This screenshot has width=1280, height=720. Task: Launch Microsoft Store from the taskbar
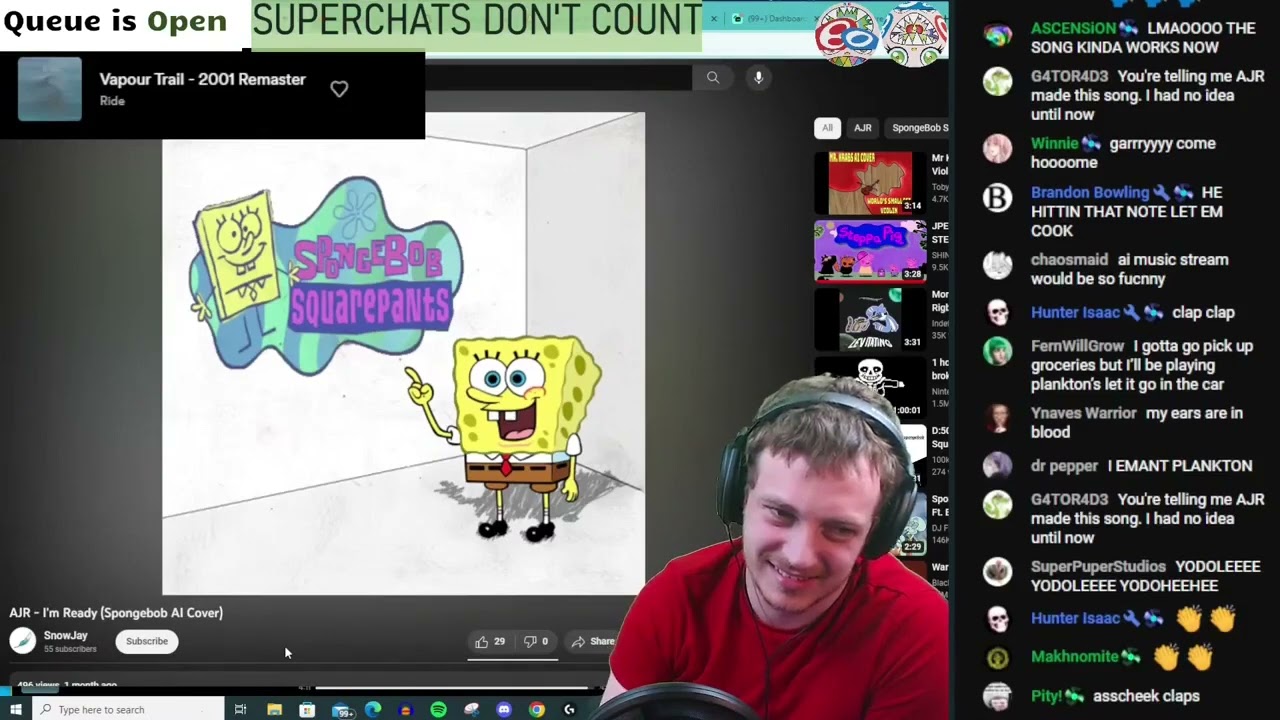[x=307, y=709]
